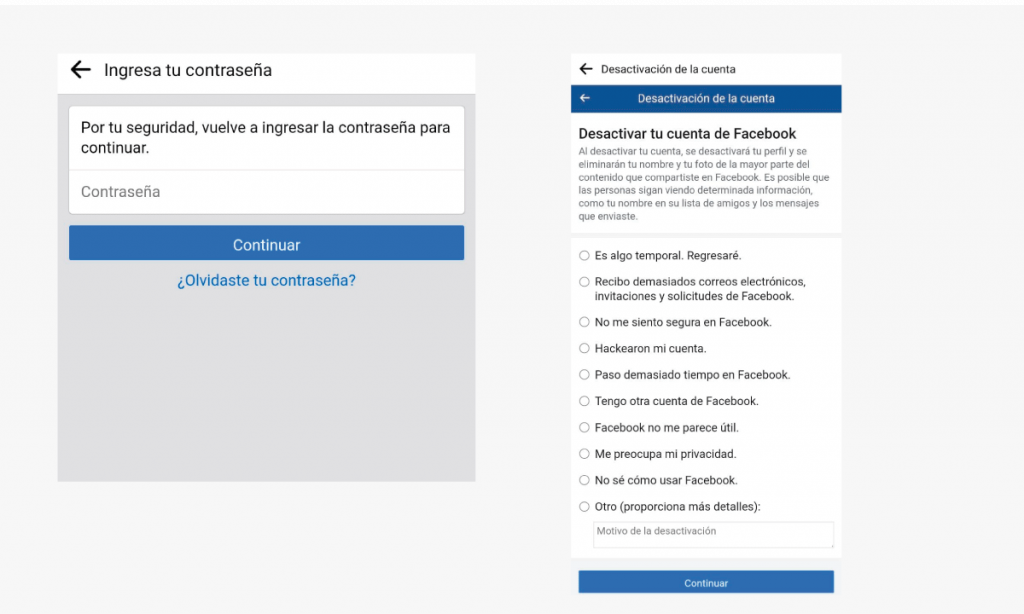Open ¿Olvidaste tu contraseña? link

pyautogui.click(x=266, y=280)
